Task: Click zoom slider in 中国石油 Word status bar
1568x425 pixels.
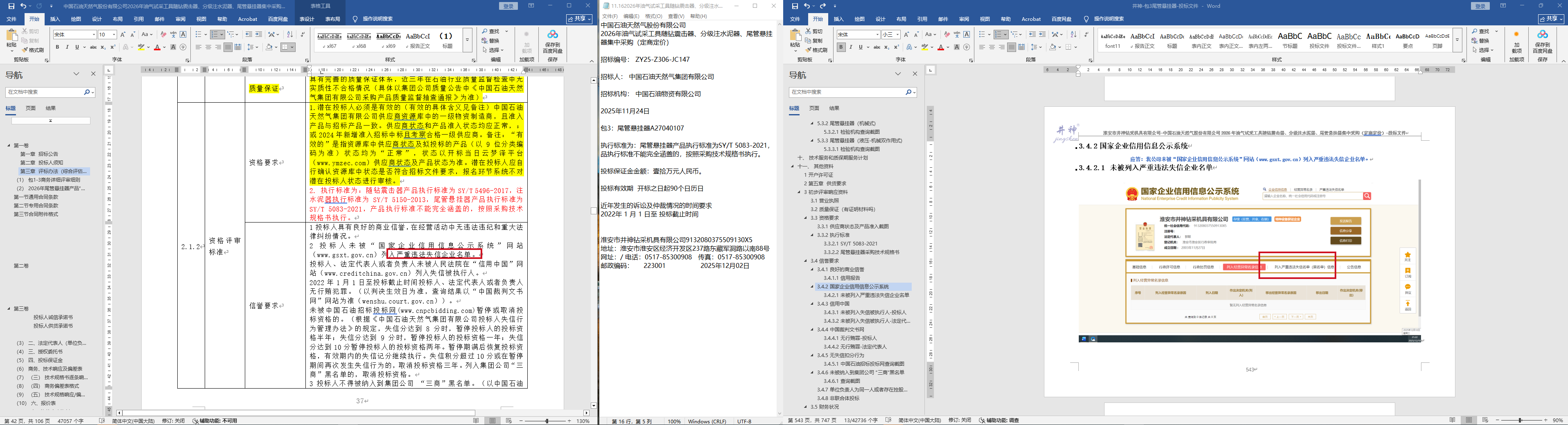Action: (x=547, y=421)
